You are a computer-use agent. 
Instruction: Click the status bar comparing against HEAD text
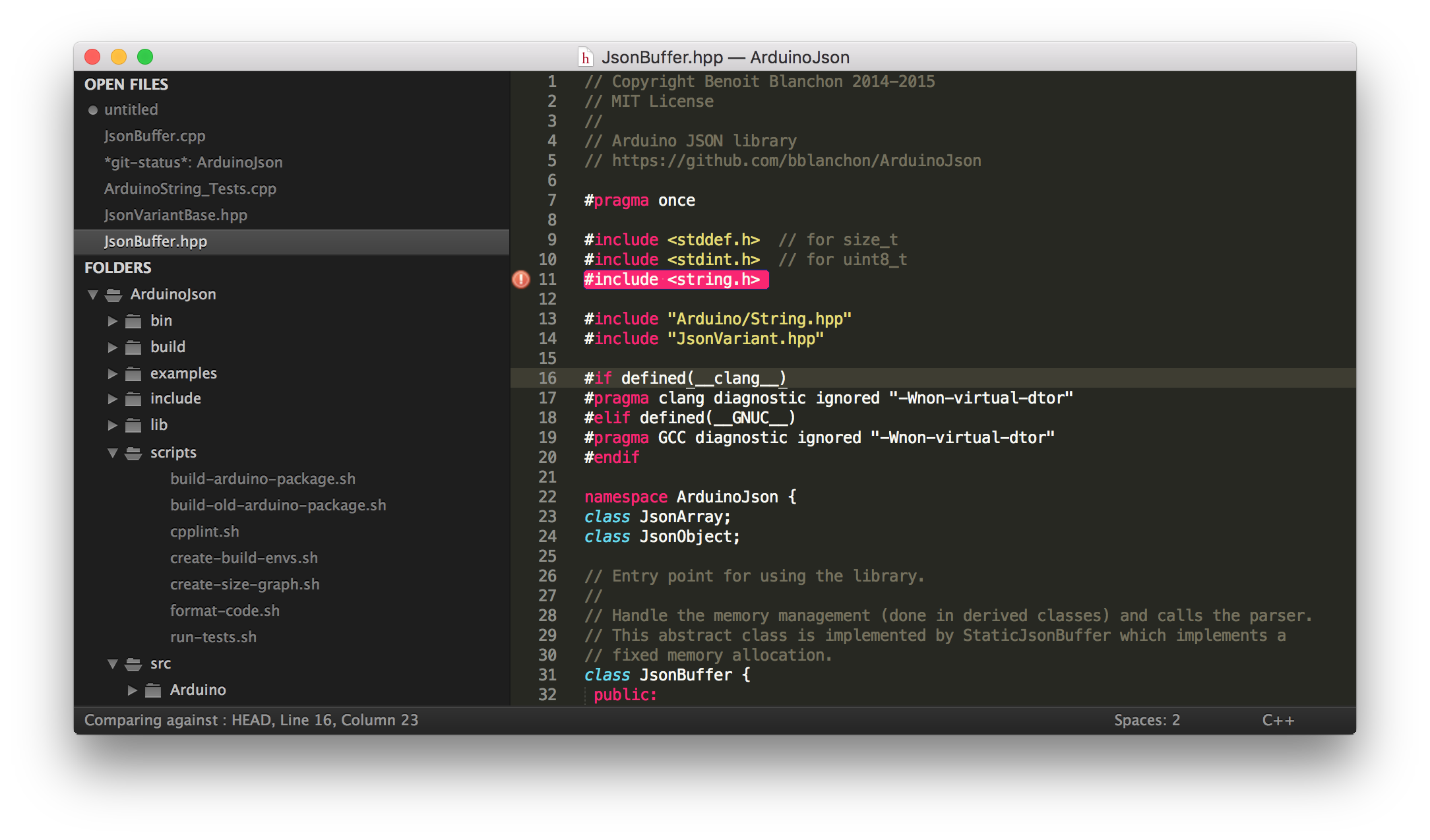click(251, 720)
